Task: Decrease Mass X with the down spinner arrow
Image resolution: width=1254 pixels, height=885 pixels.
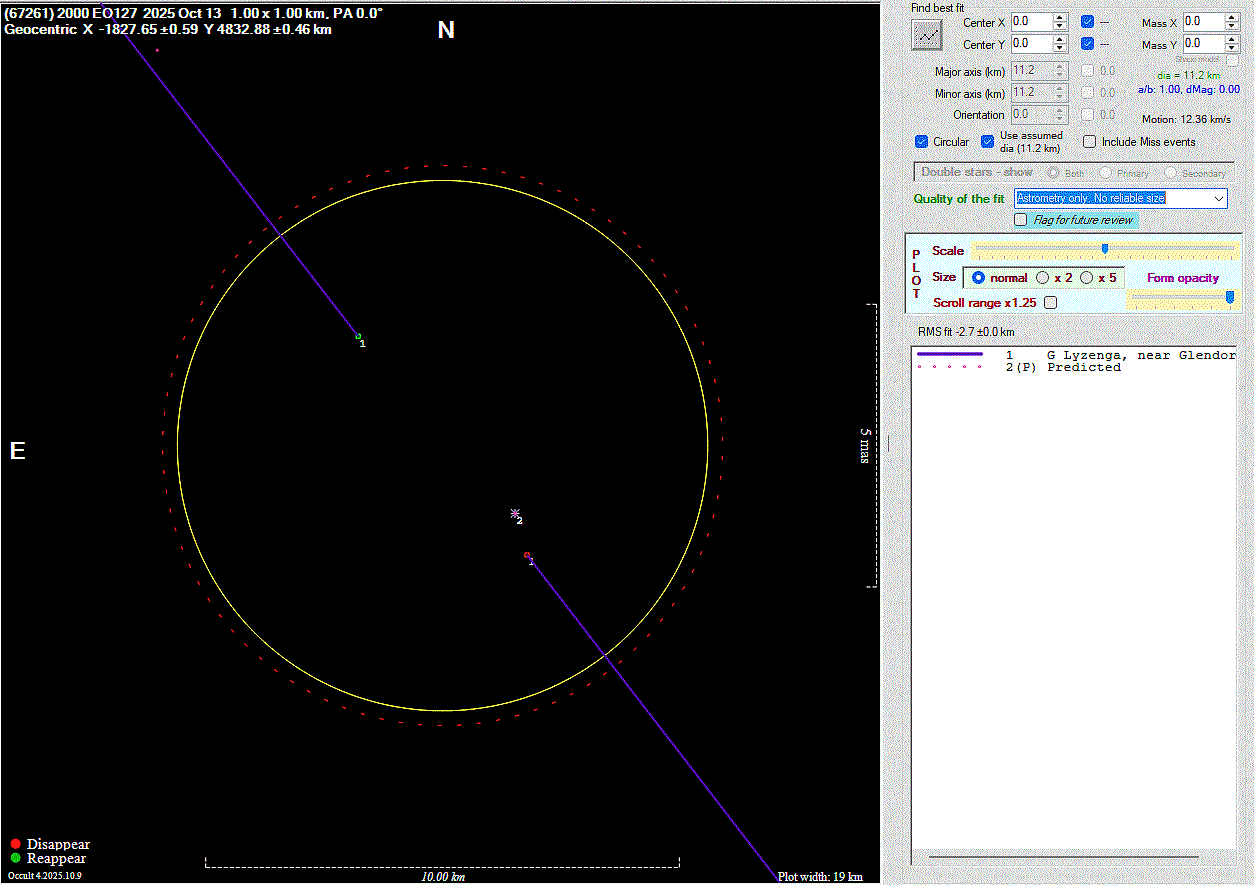Action: pyautogui.click(x=1232, y=25)
